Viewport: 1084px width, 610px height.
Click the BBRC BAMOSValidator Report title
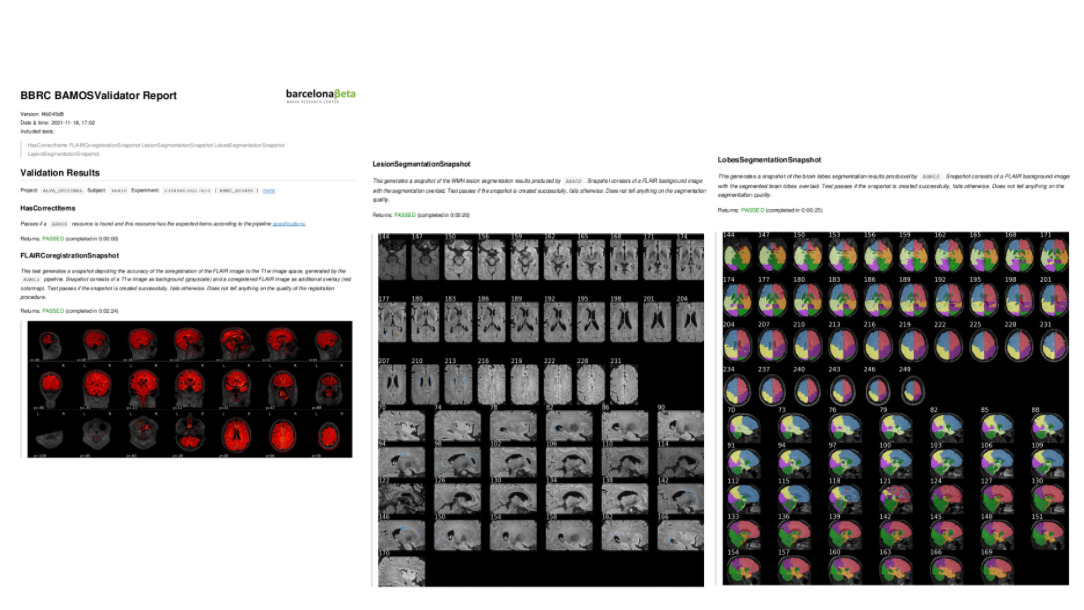tap(98, 96)
